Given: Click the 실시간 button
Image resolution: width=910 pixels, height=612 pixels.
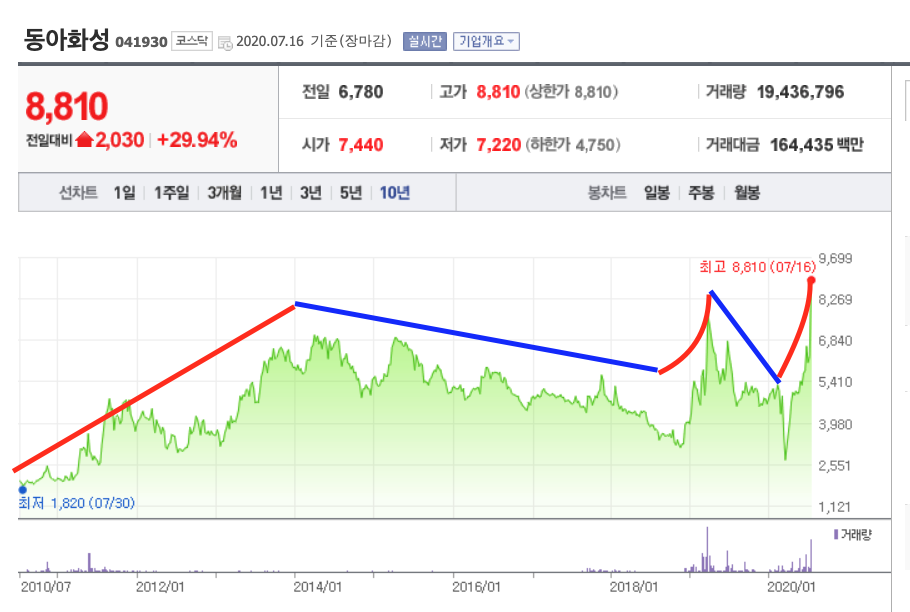Looking at the screenshot, I should (x=425, y=41).
